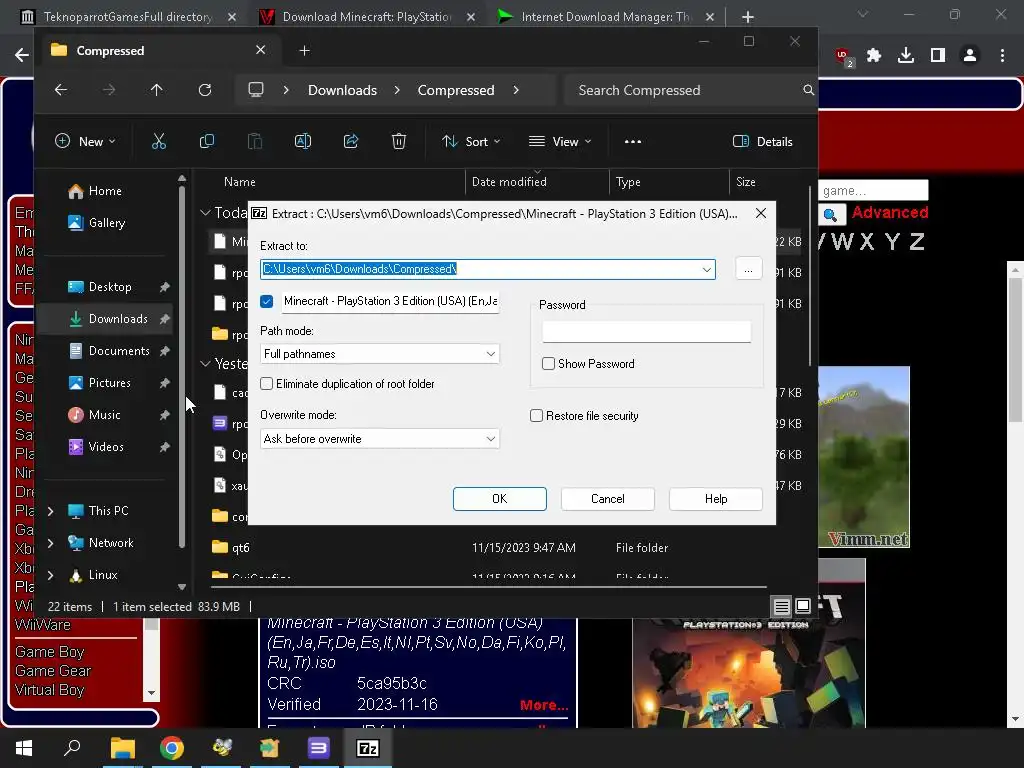Check Show Password
Viewport: 1024px width, 768px height.
pos(549,364)
